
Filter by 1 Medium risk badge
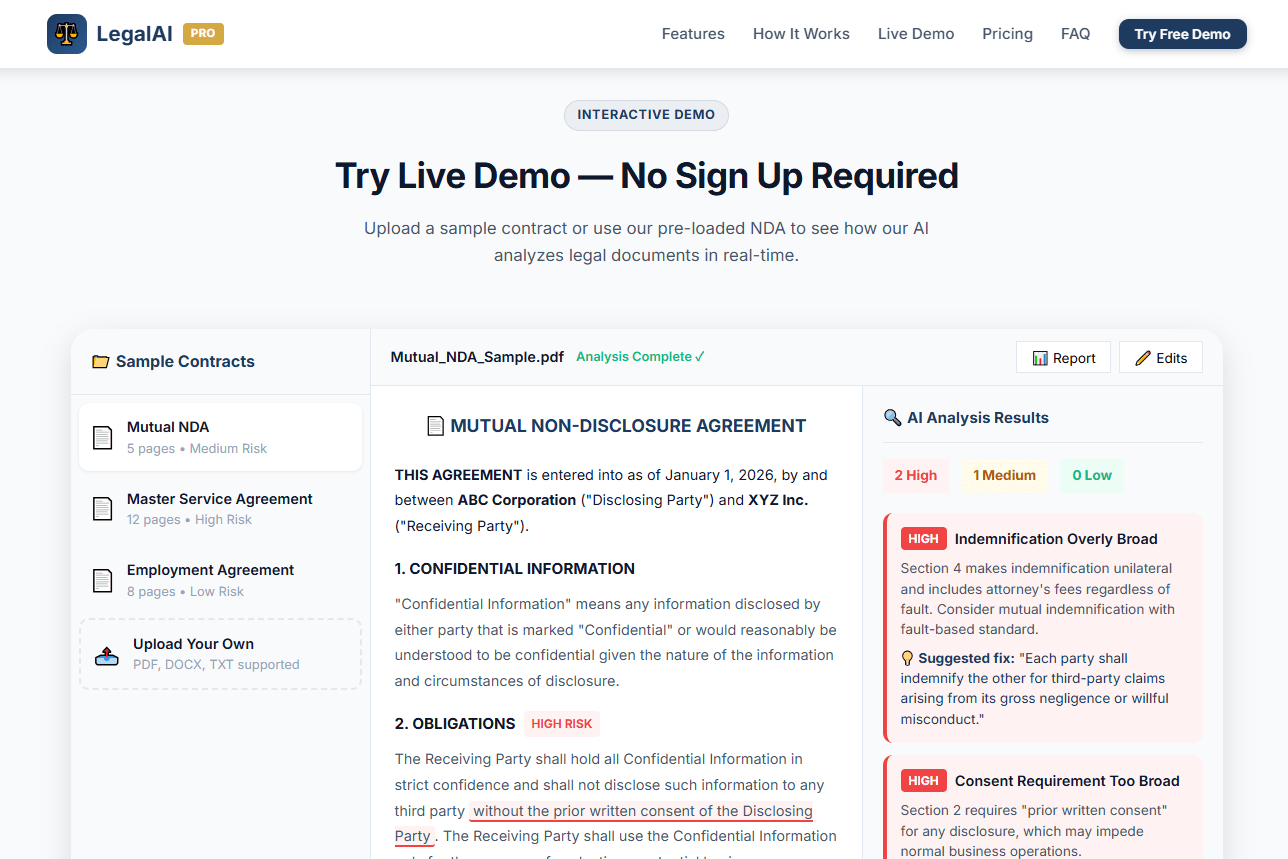tap(1004, 475)
